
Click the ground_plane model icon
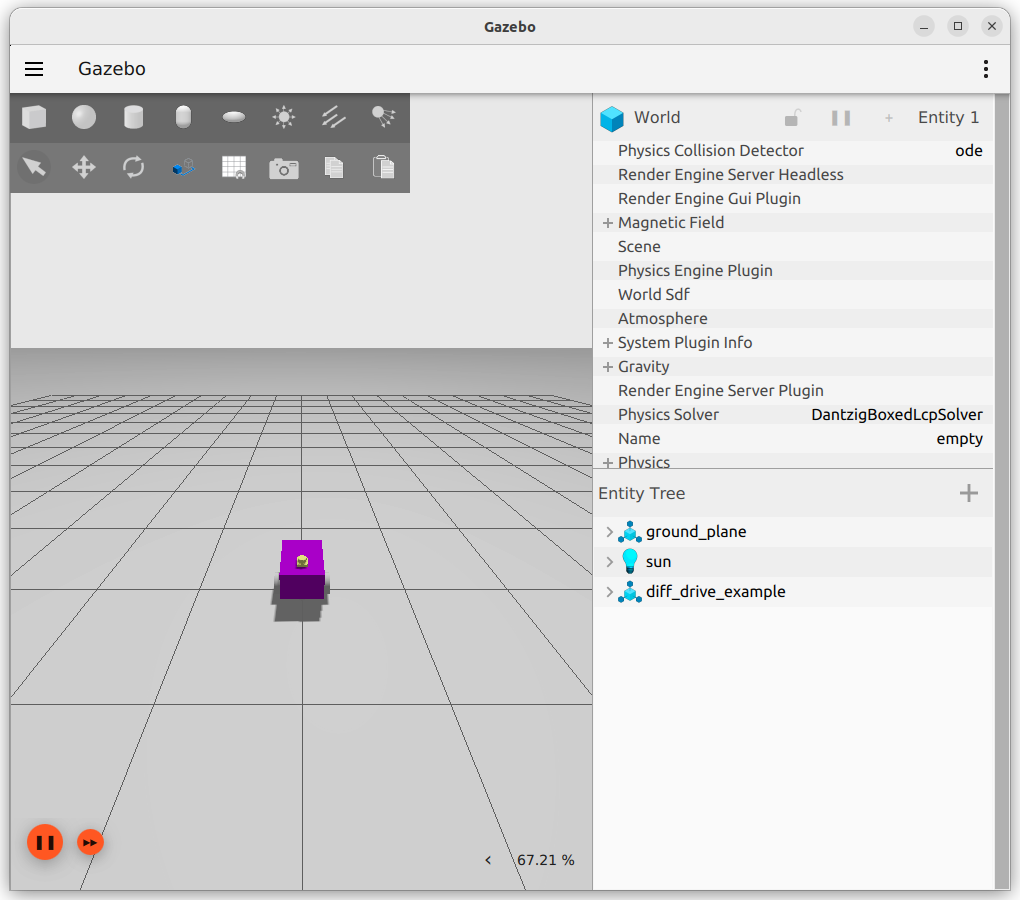click(x=630, y=532)
